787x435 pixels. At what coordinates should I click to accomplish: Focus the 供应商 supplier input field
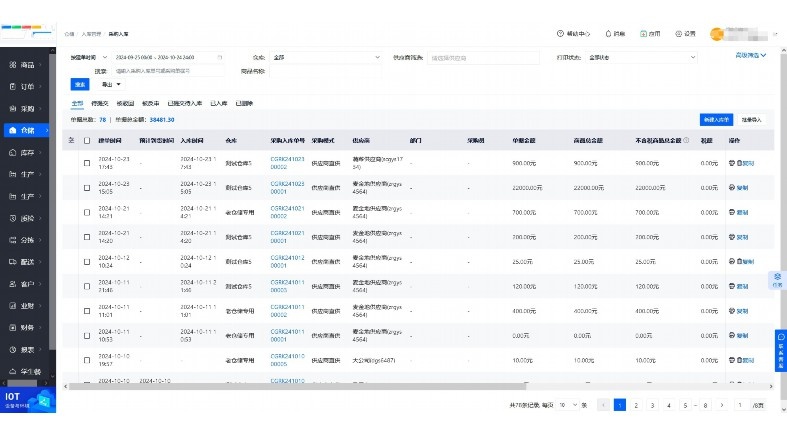point(483,58)
